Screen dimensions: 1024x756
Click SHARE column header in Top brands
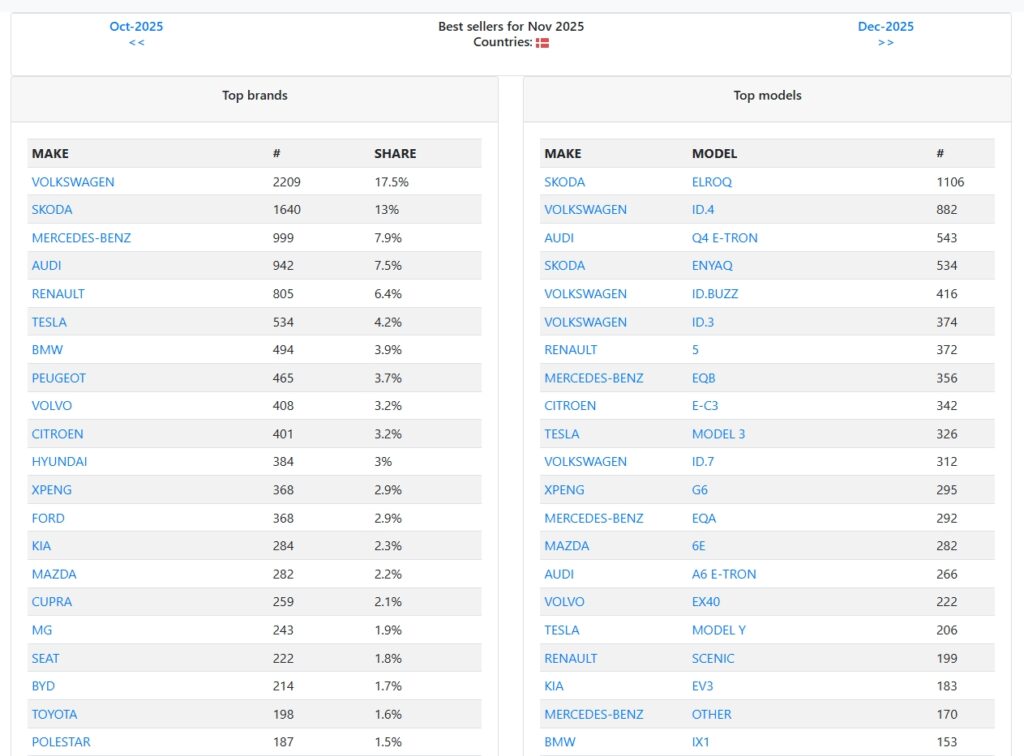(395, 154)
